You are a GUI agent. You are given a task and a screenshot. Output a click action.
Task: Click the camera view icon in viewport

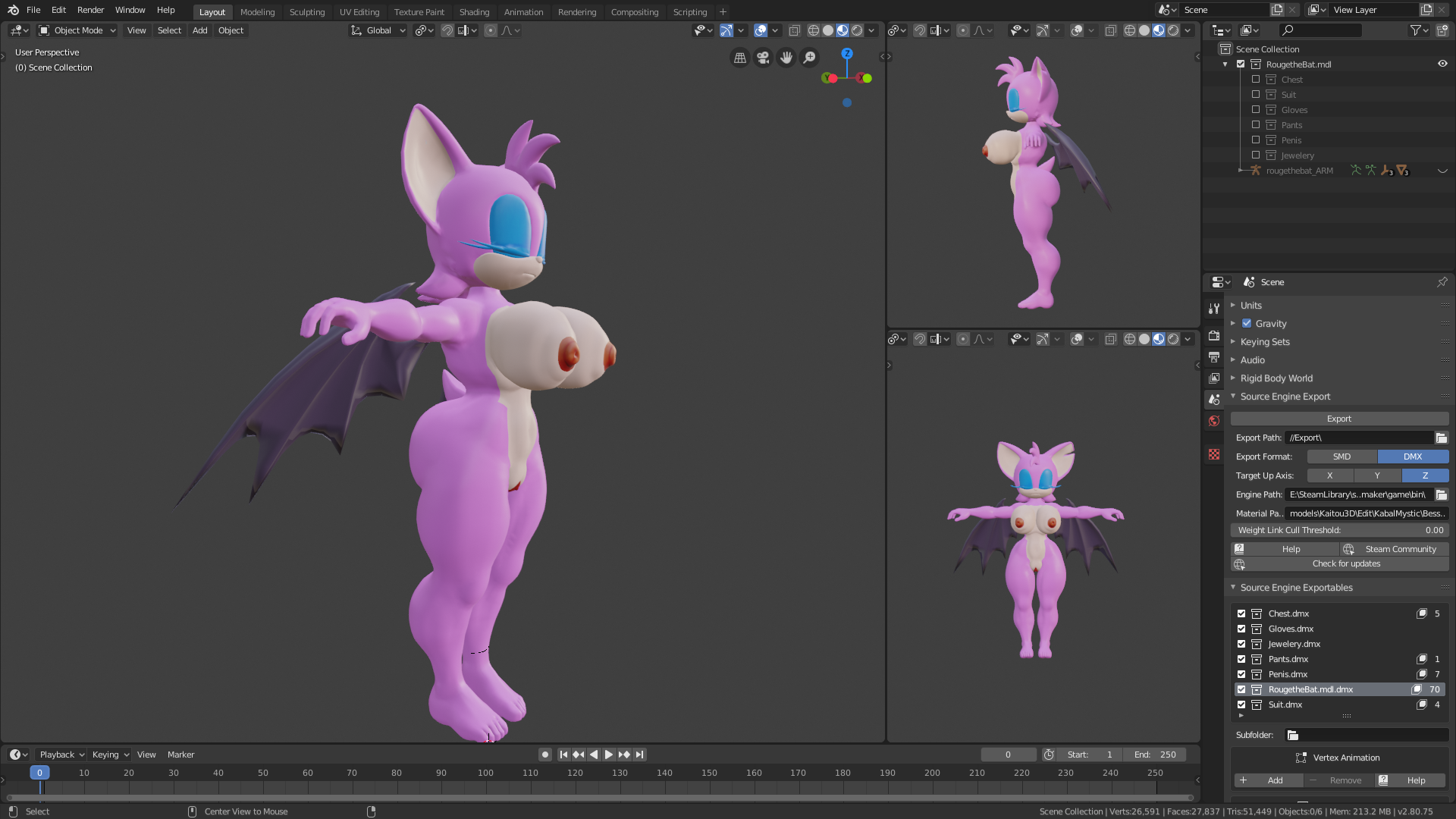click(x=763, y=58)
